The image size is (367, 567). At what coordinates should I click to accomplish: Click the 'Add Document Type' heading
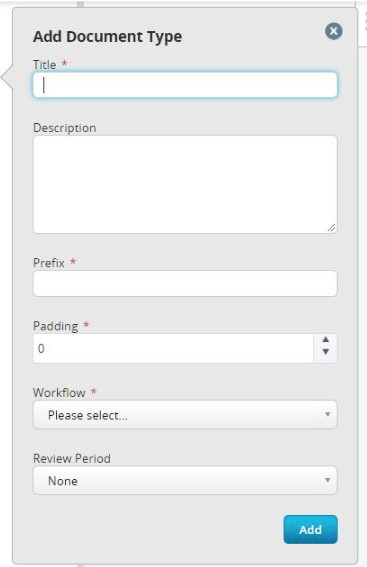coord(107,37)
